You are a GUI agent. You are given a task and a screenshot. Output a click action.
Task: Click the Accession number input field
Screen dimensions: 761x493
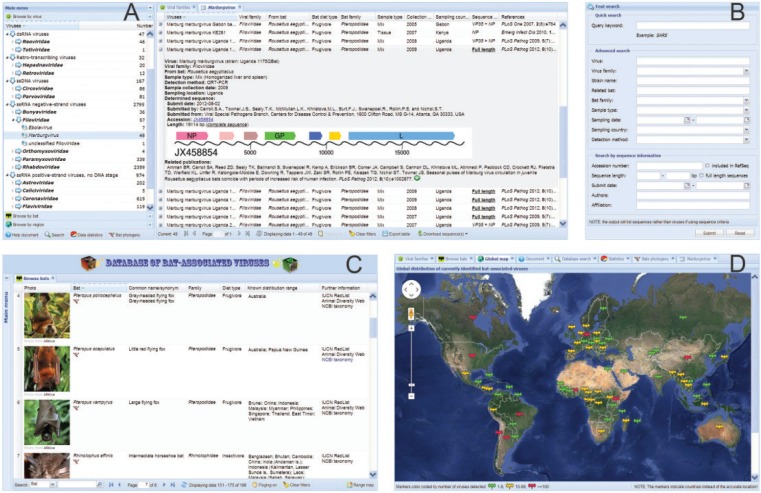[x=669, y=165]
